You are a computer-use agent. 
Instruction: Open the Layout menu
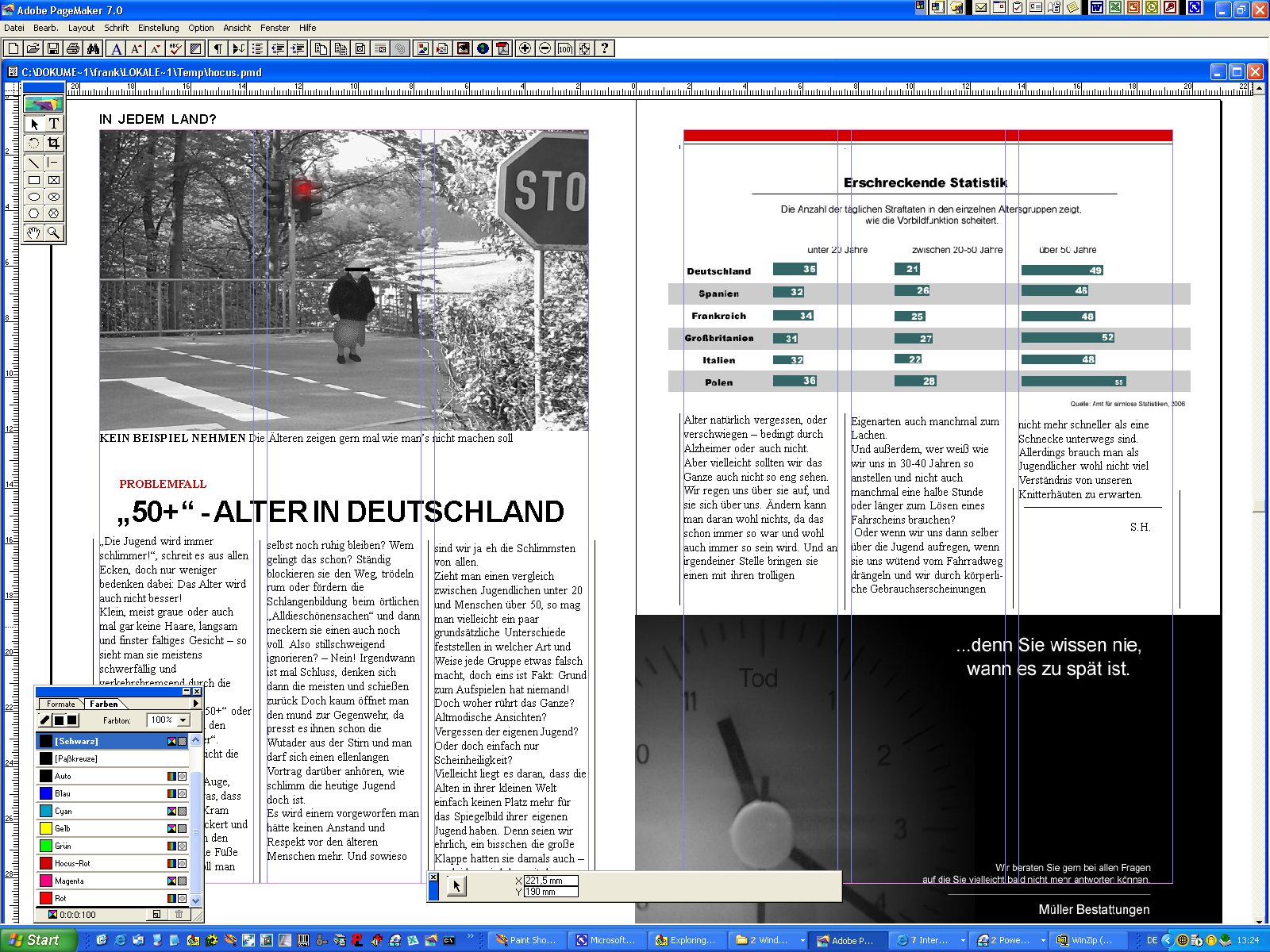[x=82, y=28]
